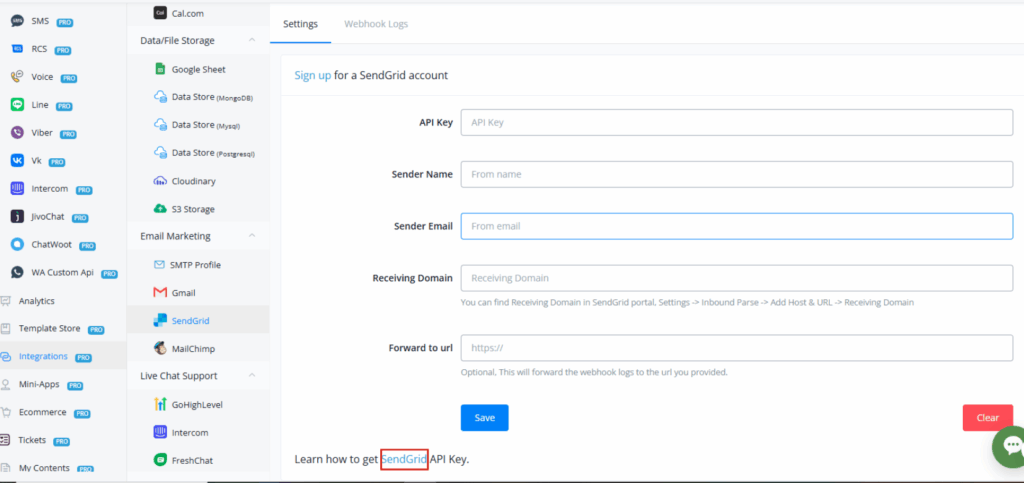Select the Viber channel icon in sidebar
Screen dimensions: 1024x483
pyautogui.click(x=17, y=132)
